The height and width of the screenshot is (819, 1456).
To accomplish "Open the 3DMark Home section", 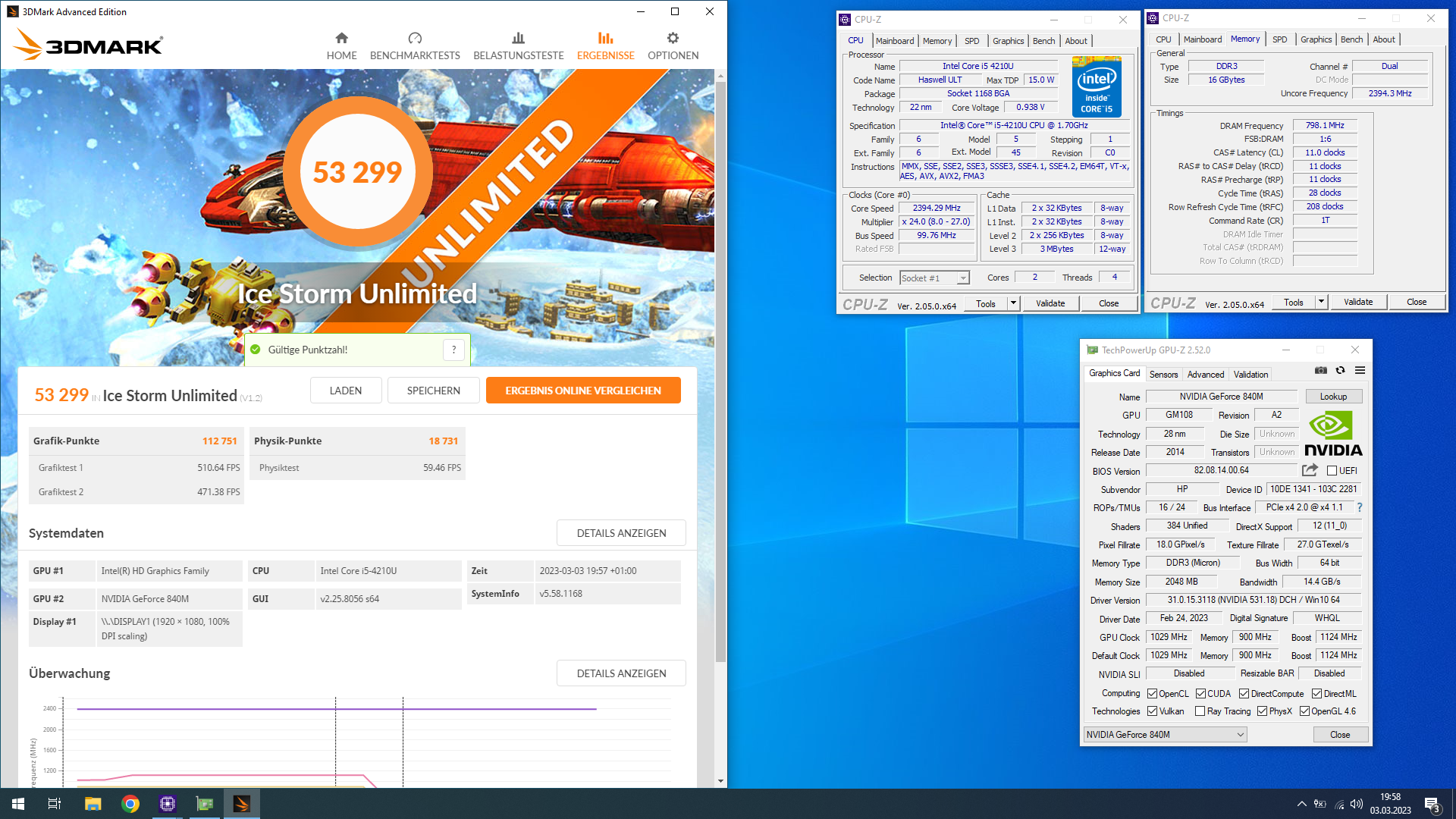I will 341,46.
